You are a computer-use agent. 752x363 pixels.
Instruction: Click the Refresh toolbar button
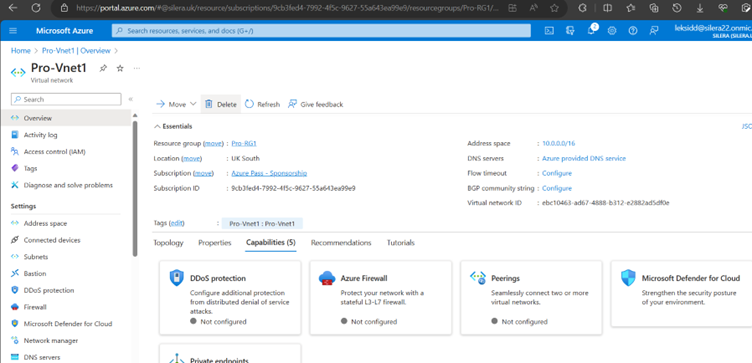coord(262,104)
